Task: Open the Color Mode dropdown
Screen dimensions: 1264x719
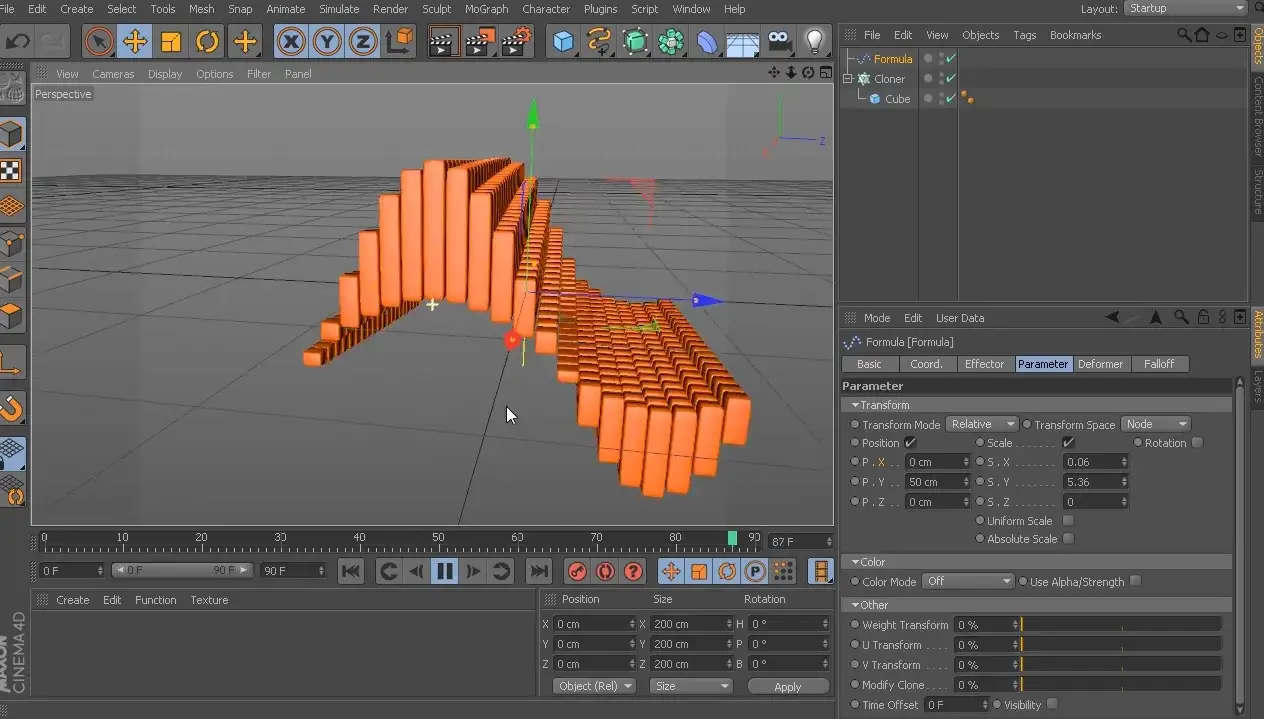Action: [968, 581]
